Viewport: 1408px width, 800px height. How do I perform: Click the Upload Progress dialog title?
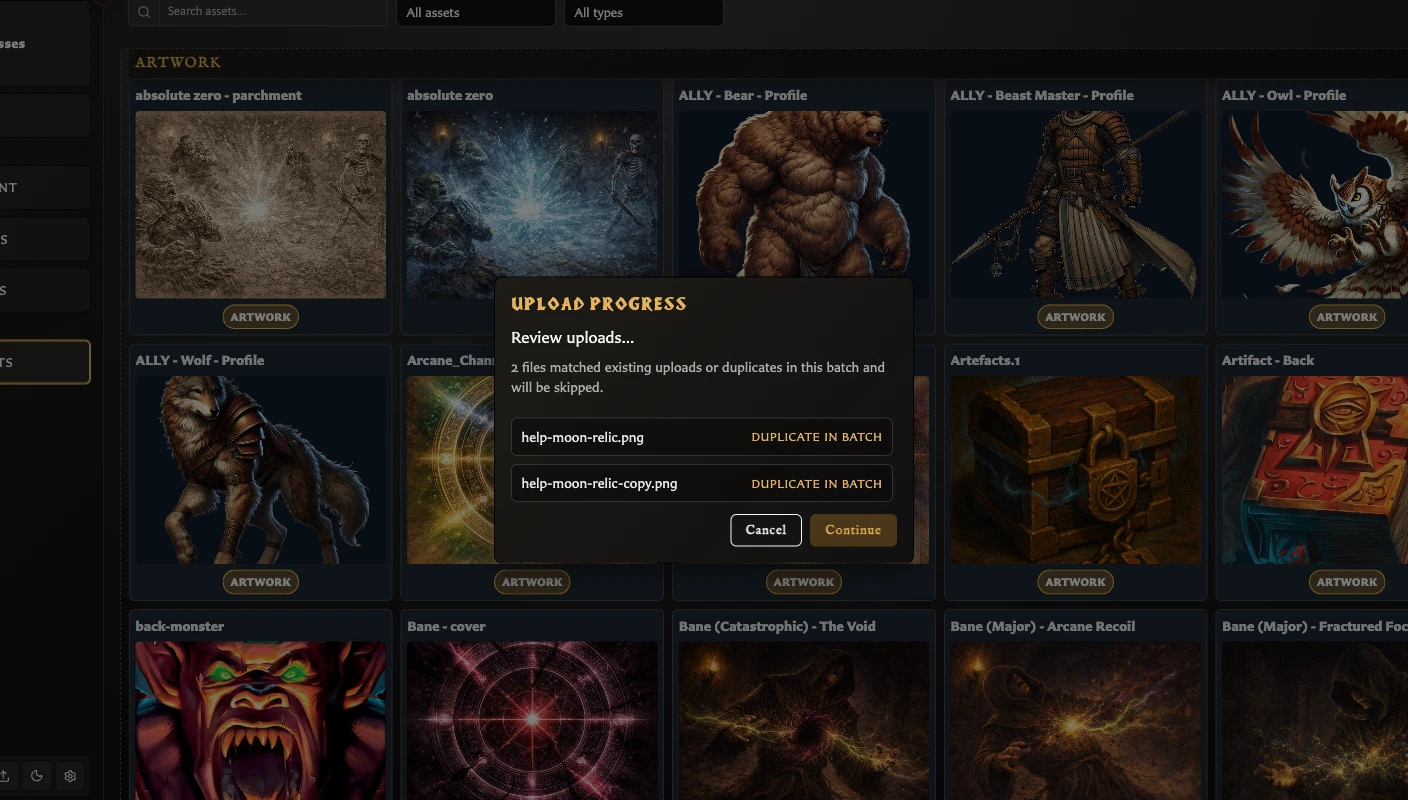point(599,304)
